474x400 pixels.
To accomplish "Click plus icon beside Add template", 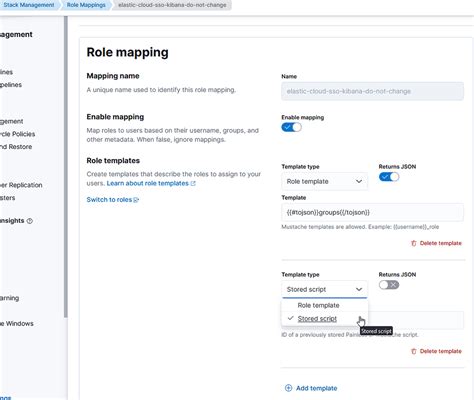I will (x=288, y=388).
